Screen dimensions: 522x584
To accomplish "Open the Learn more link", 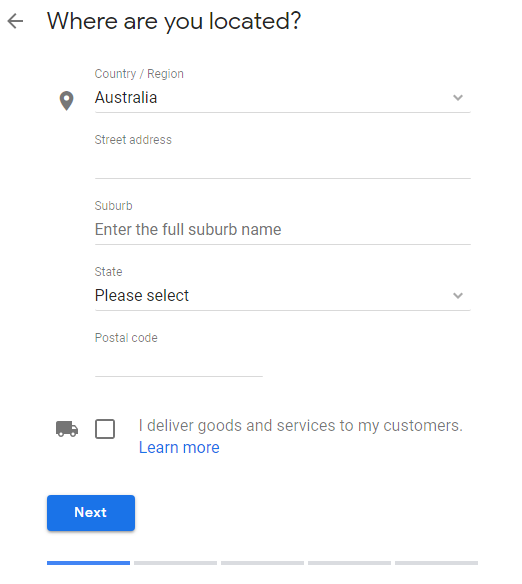I will point(179,447).
